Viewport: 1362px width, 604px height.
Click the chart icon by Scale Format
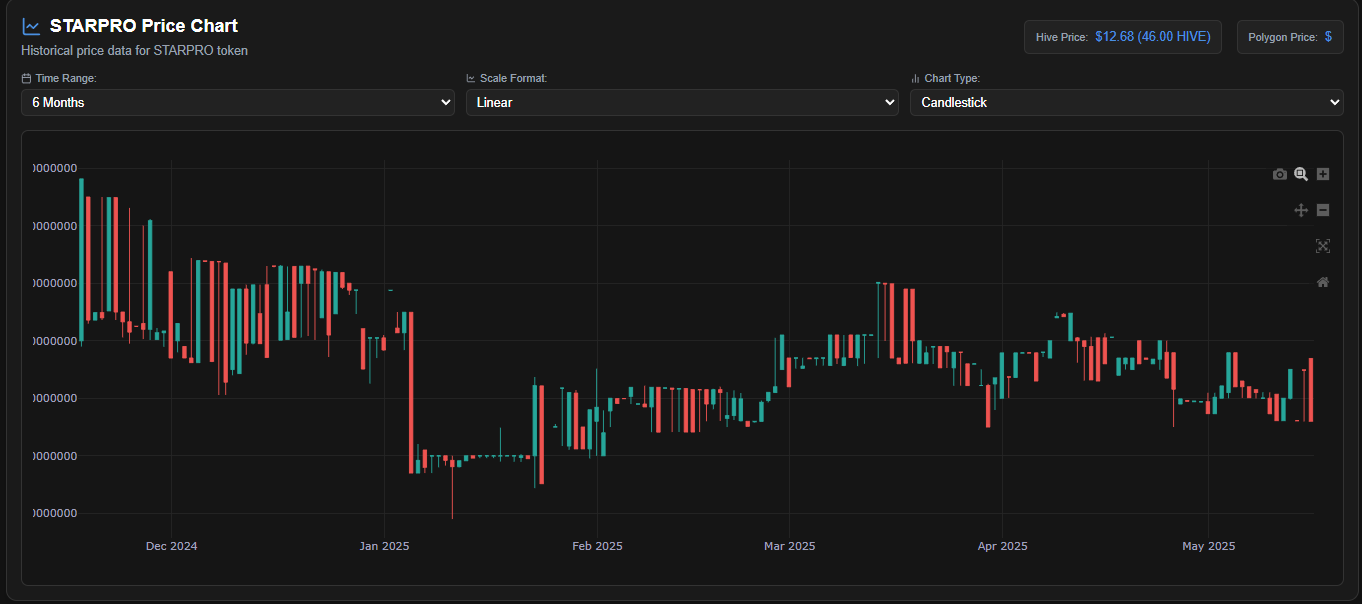pyautogui.click(x=471, y=78)
